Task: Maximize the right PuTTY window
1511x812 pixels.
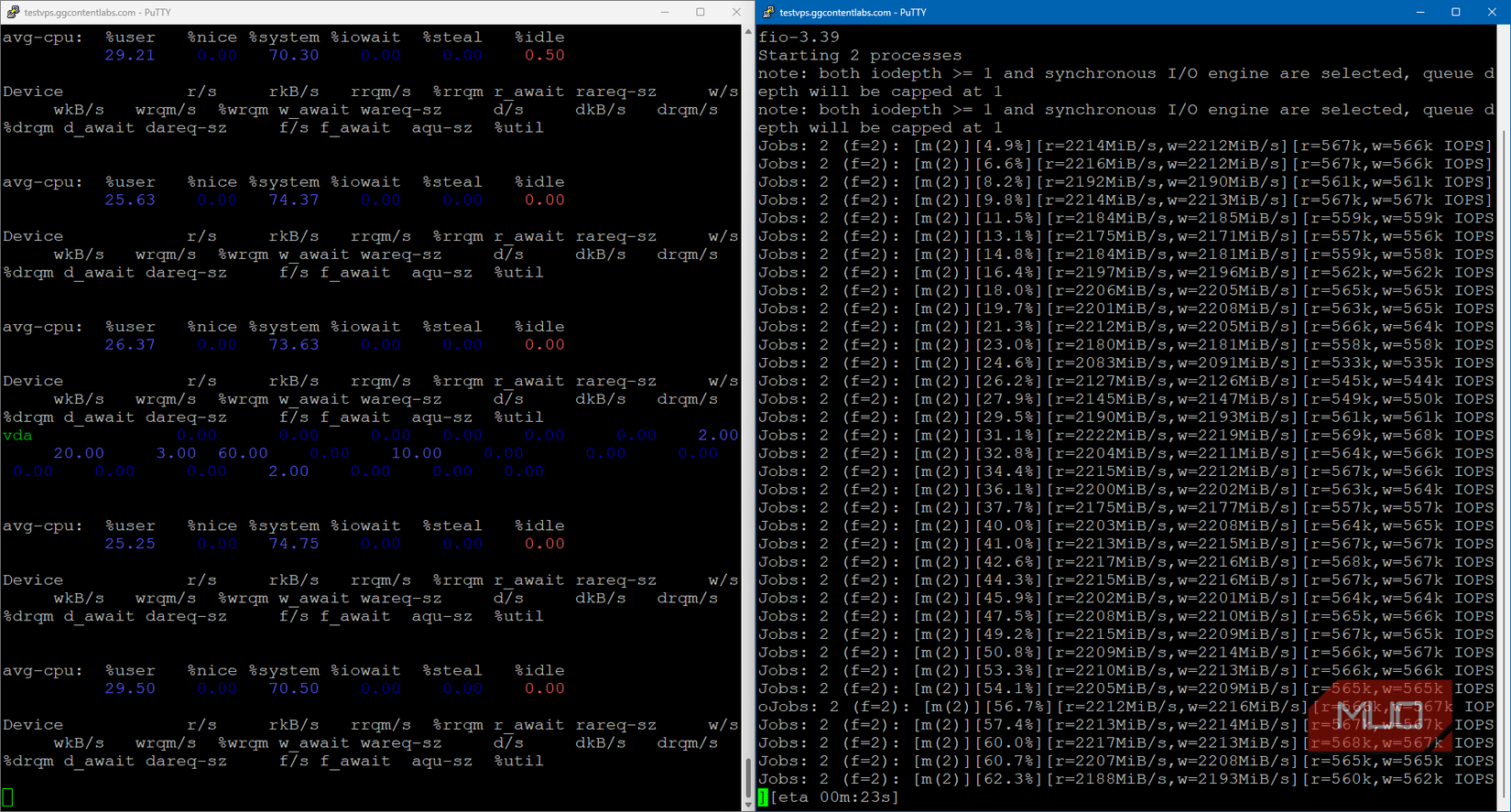Action: point(1456,12)
